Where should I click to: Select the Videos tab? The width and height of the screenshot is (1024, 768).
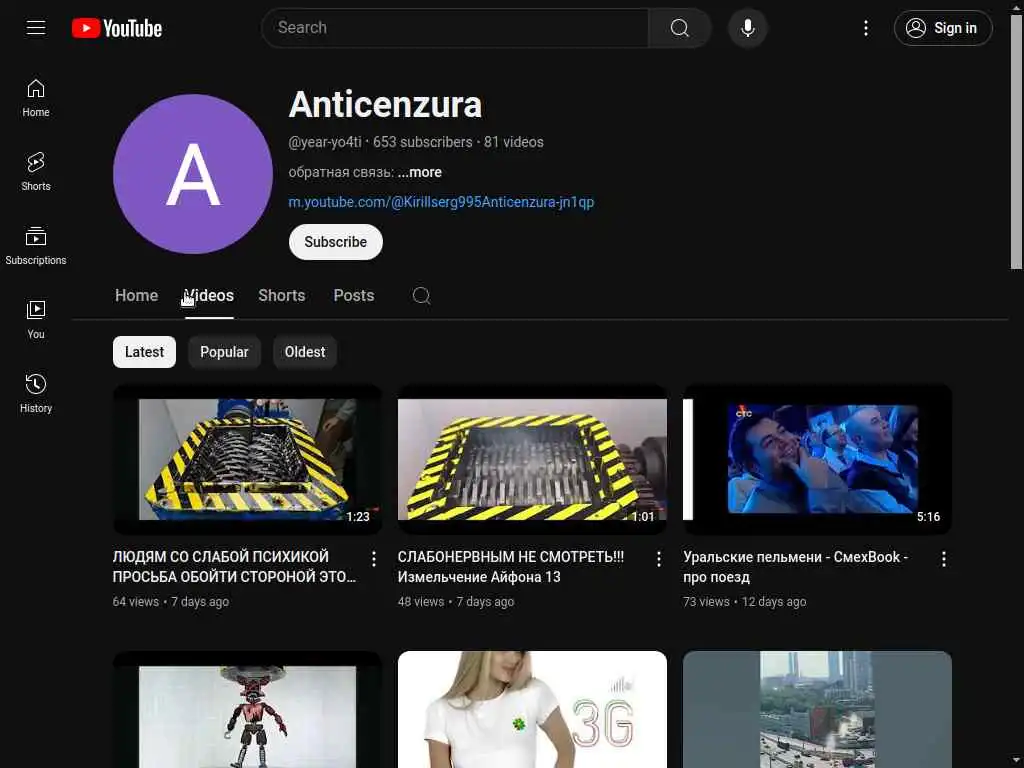click(209, 296)
